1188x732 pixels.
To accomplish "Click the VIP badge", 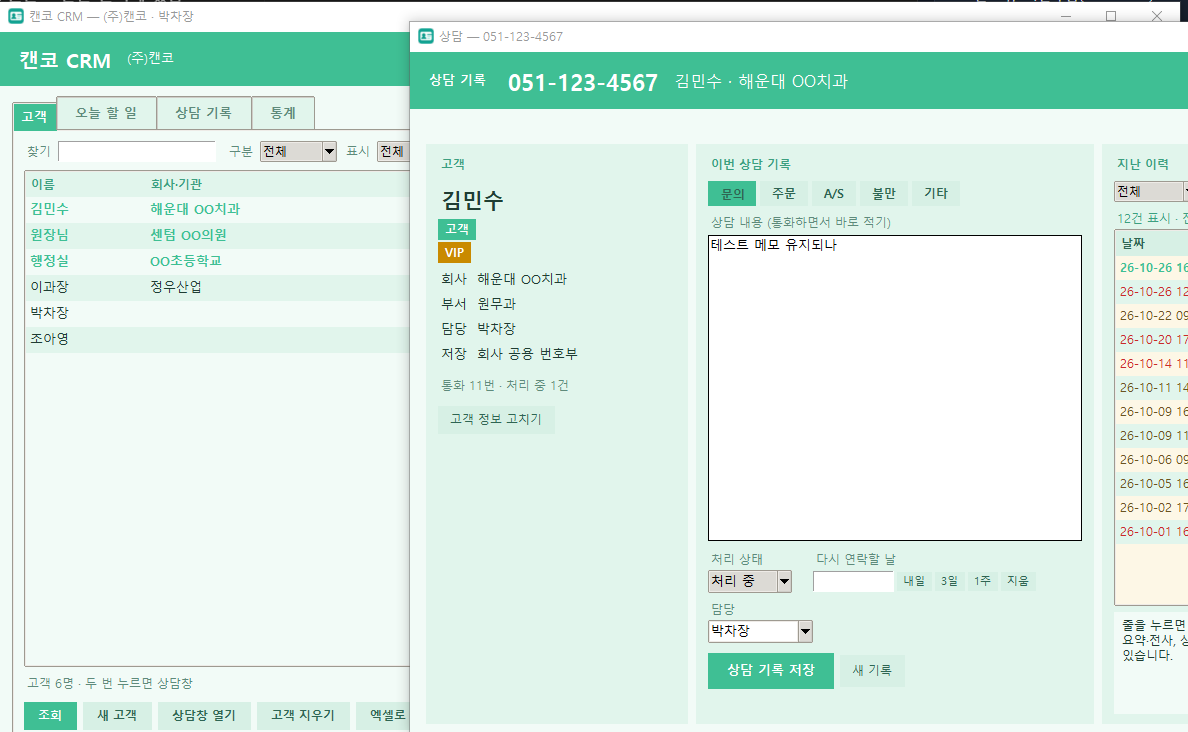I will click(455, 253).
